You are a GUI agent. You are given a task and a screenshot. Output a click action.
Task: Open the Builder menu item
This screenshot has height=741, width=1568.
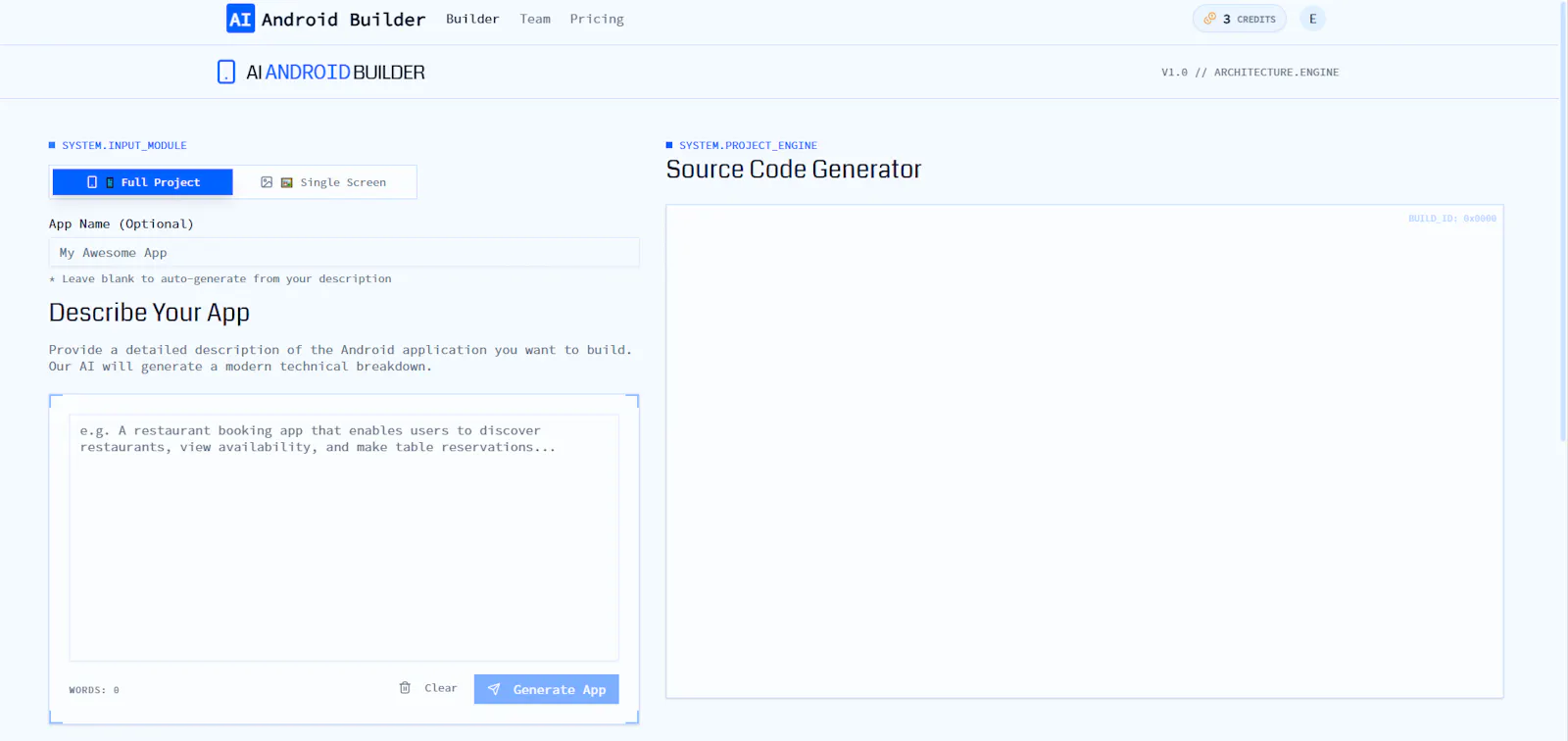(472, 19)
